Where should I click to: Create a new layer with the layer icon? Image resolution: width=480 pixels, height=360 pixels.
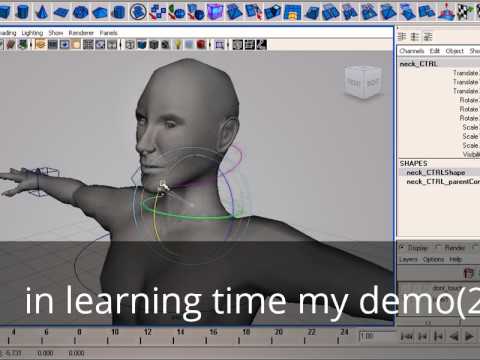469,274
